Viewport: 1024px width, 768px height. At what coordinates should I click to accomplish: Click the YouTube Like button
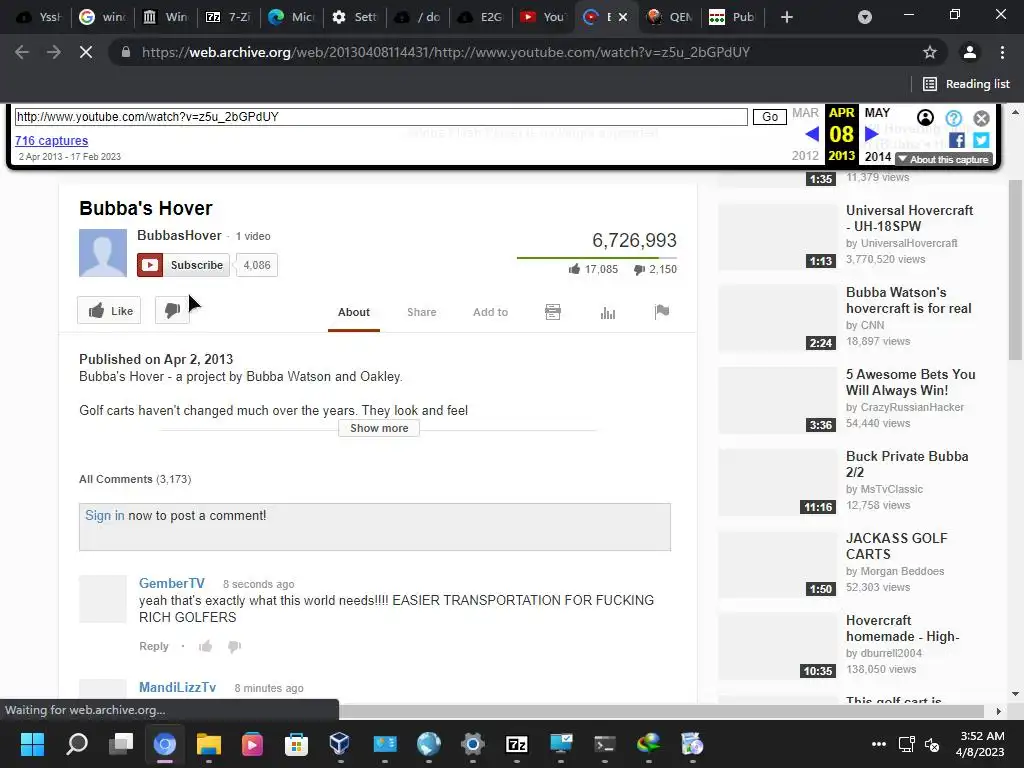(109, 311)
